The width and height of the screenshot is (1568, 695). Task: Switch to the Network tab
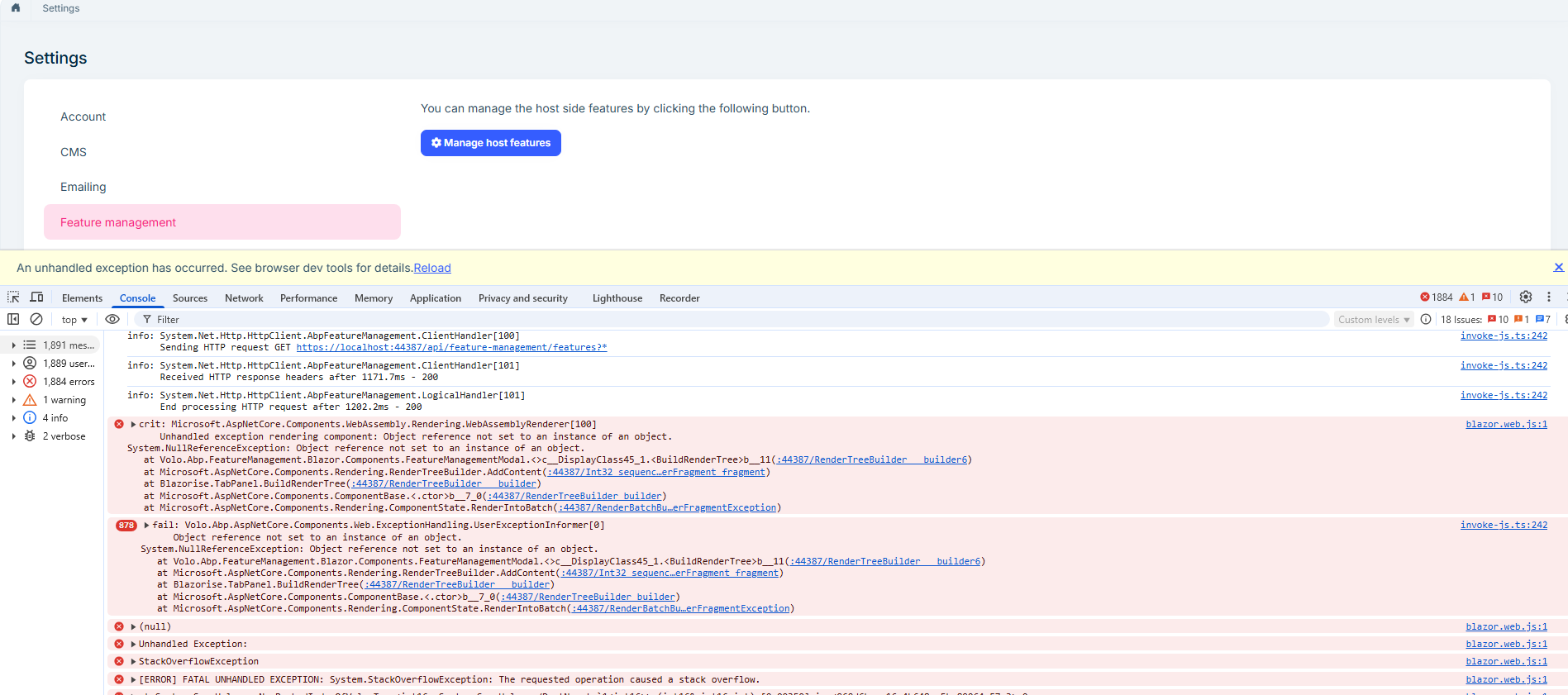[x=244, y=298]
